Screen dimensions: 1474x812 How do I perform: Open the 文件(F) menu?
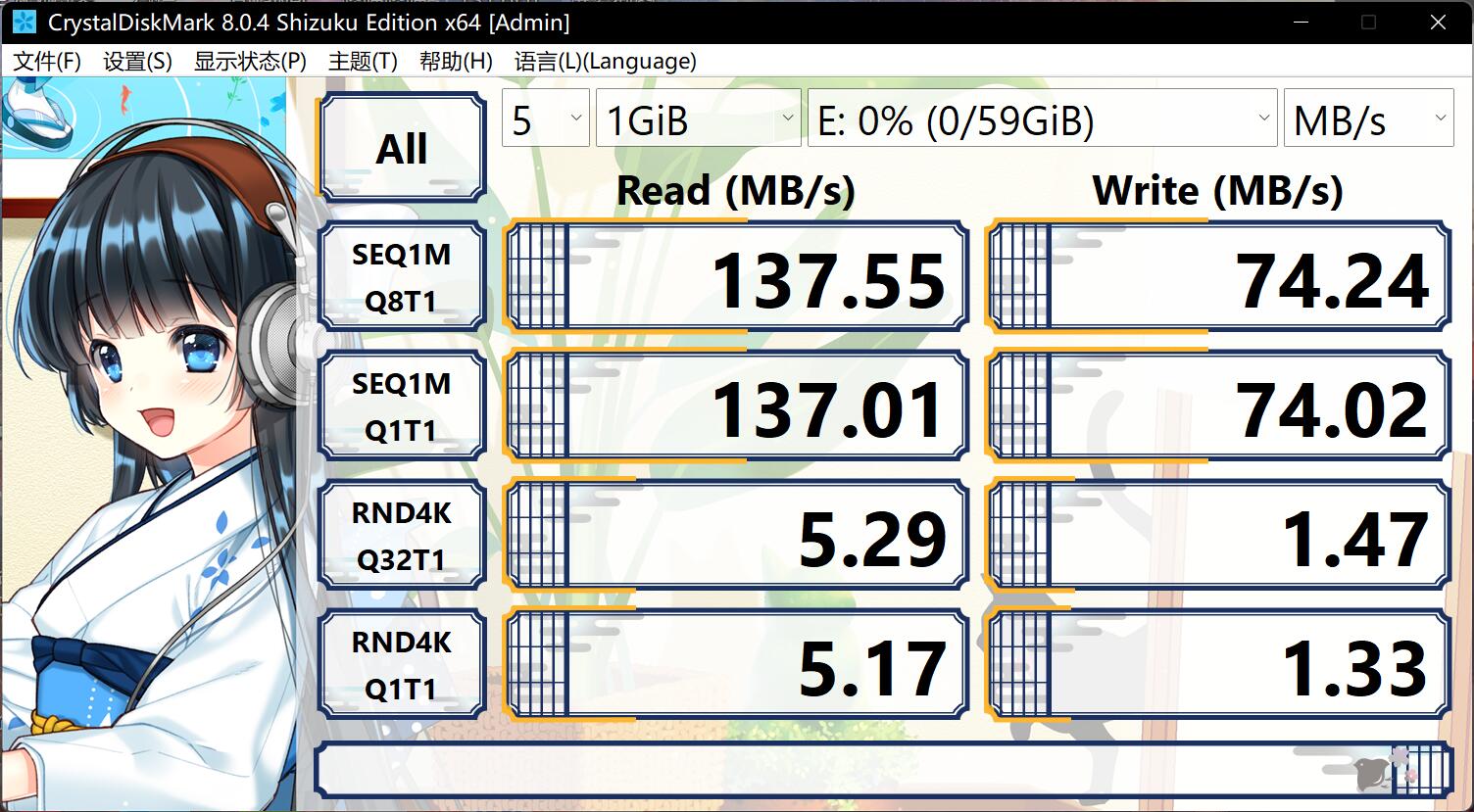click(47, 62)
